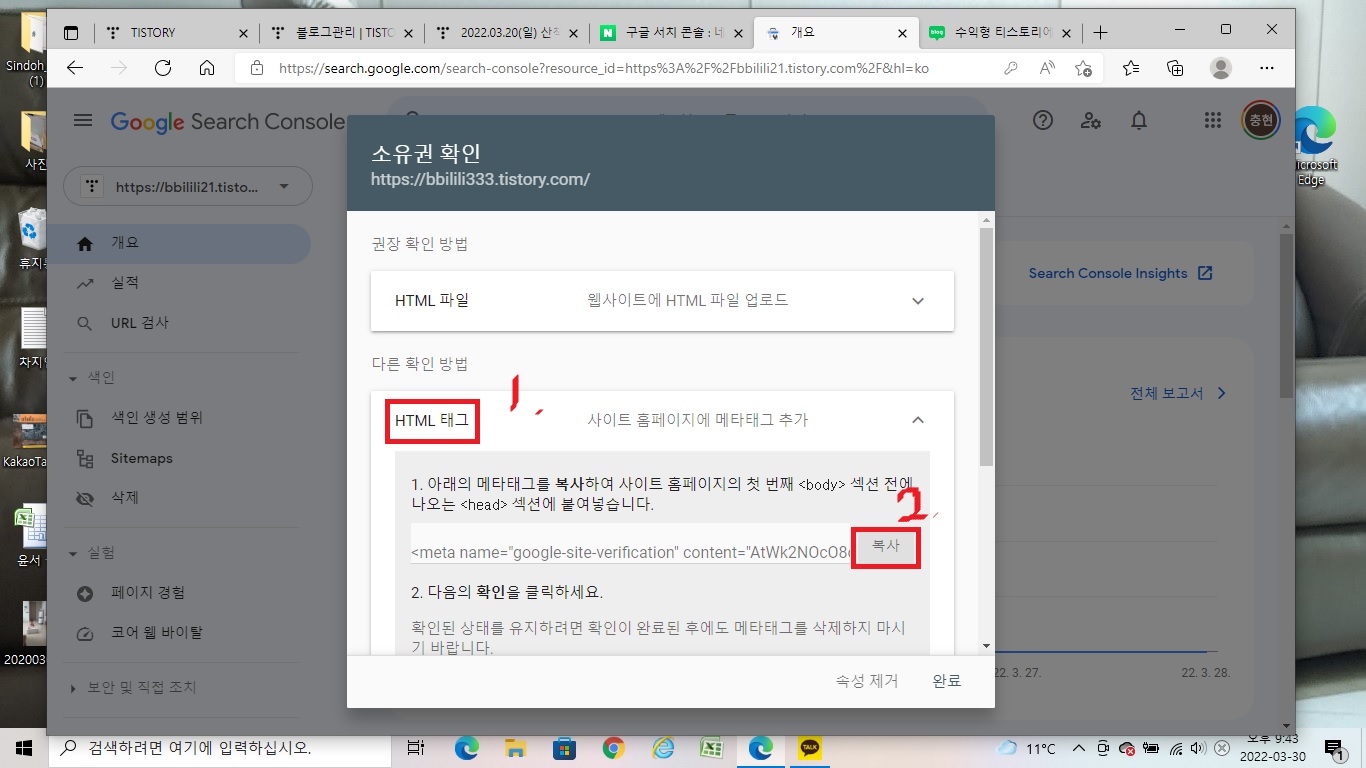Open the Search Console hamburger menu
This screenshot has width=1366, height=768.
(x=83, y=121)
